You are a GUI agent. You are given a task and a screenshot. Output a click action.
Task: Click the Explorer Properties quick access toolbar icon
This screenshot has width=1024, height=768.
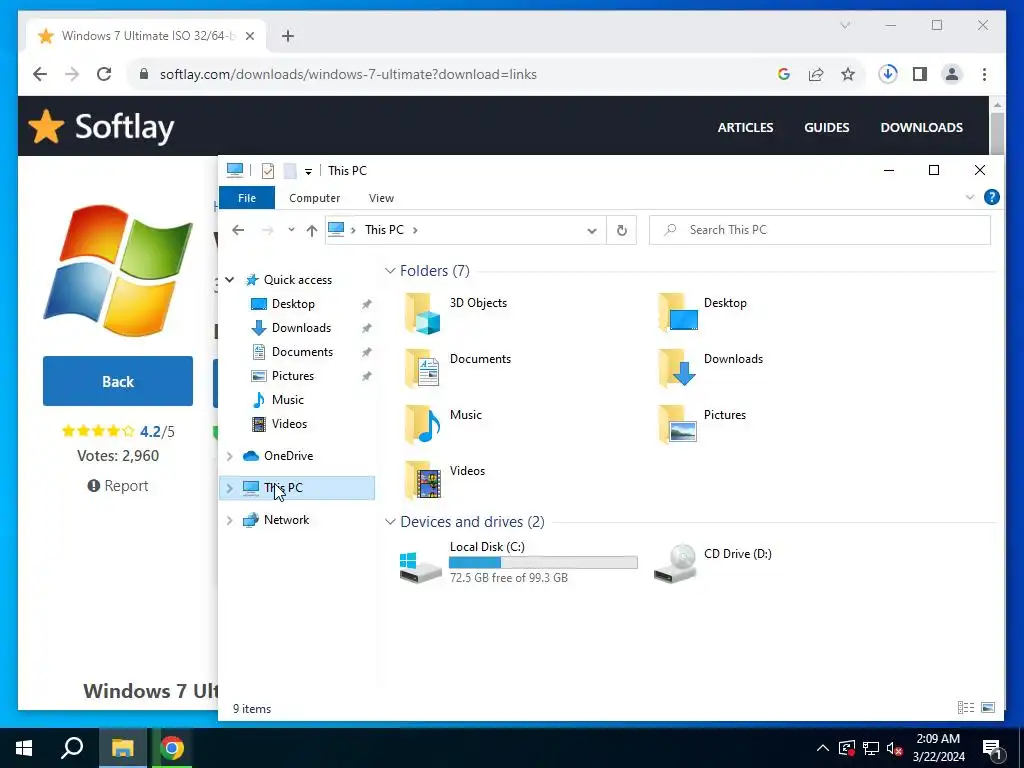click(268, 171)
